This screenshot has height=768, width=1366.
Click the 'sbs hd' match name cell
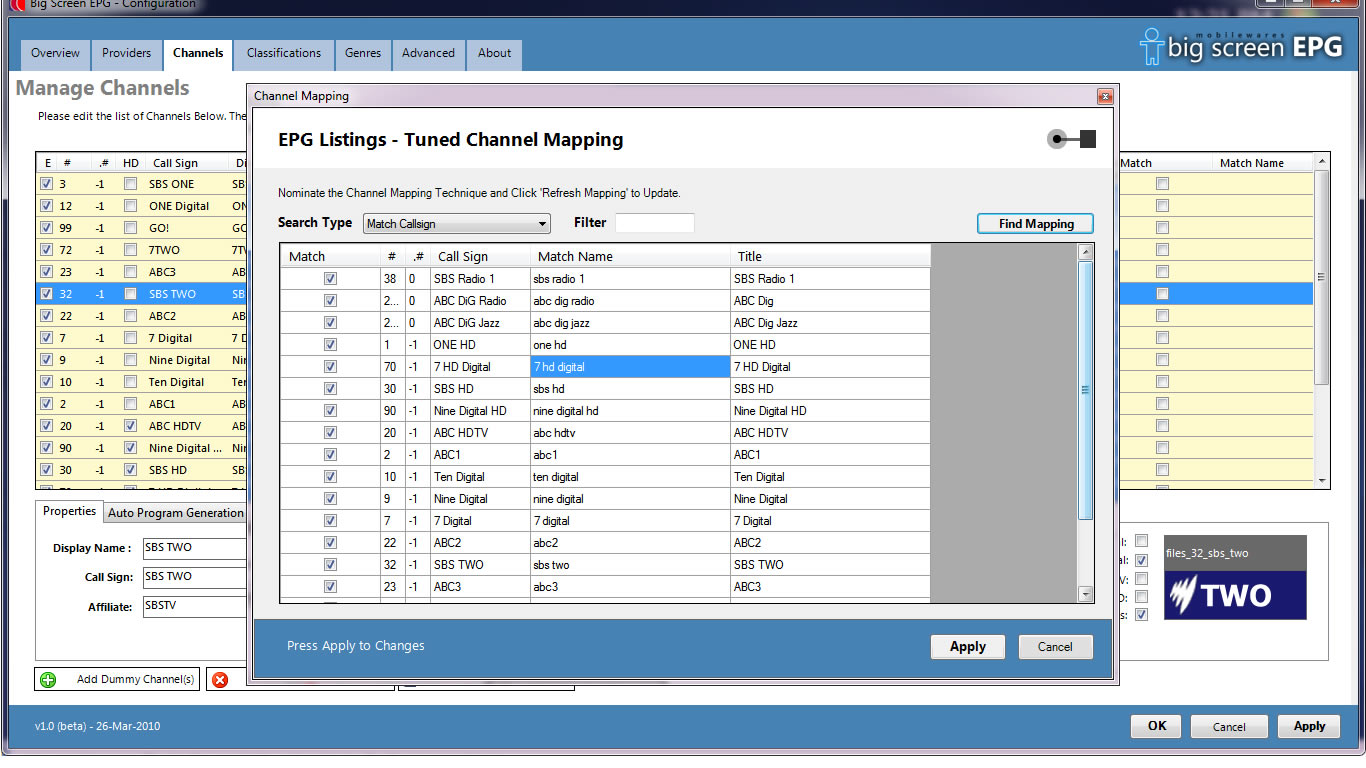click(631, 389)
